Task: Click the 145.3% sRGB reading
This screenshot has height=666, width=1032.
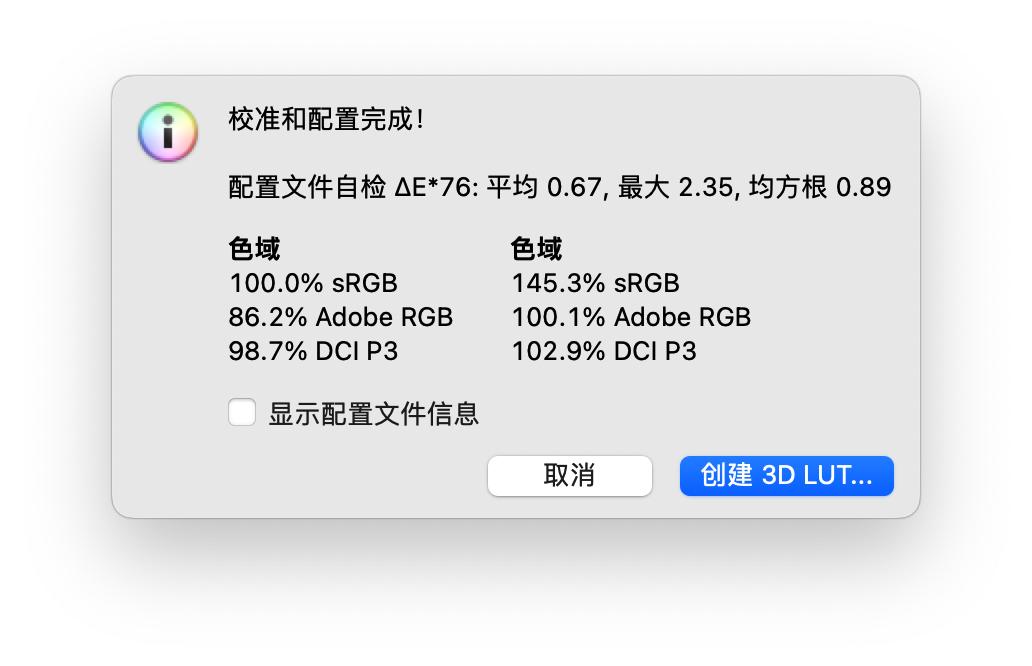Action: click(595, 283)
